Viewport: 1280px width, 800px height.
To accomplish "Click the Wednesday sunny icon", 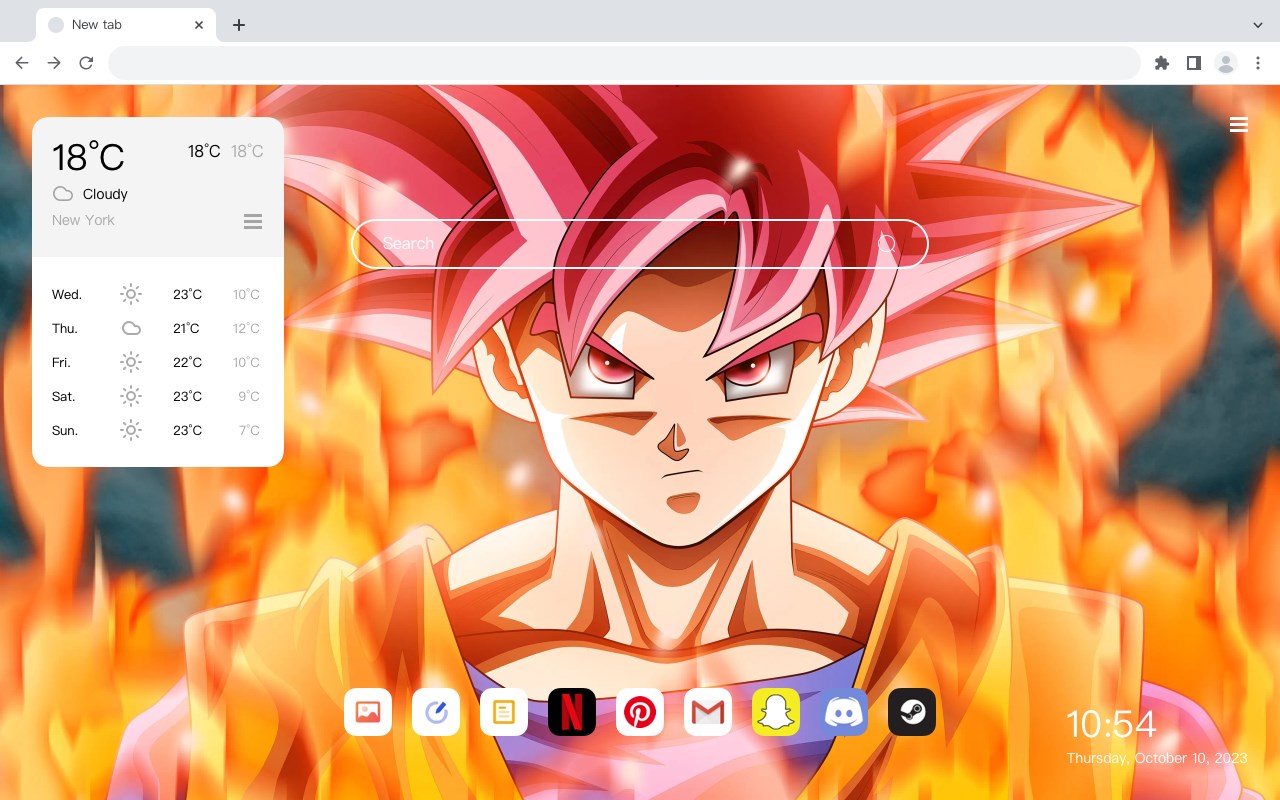I will 131,294.
